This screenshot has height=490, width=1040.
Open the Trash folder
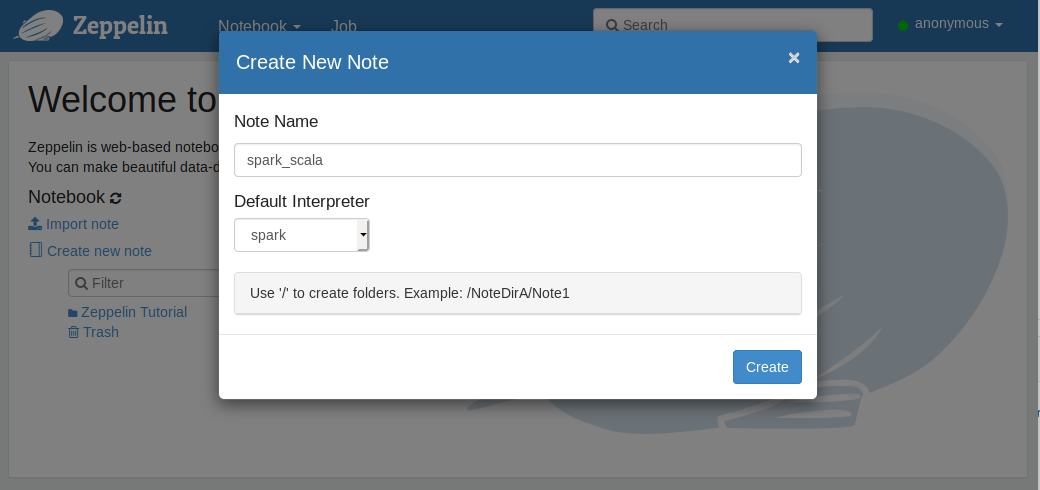click(x=101, y=332)
